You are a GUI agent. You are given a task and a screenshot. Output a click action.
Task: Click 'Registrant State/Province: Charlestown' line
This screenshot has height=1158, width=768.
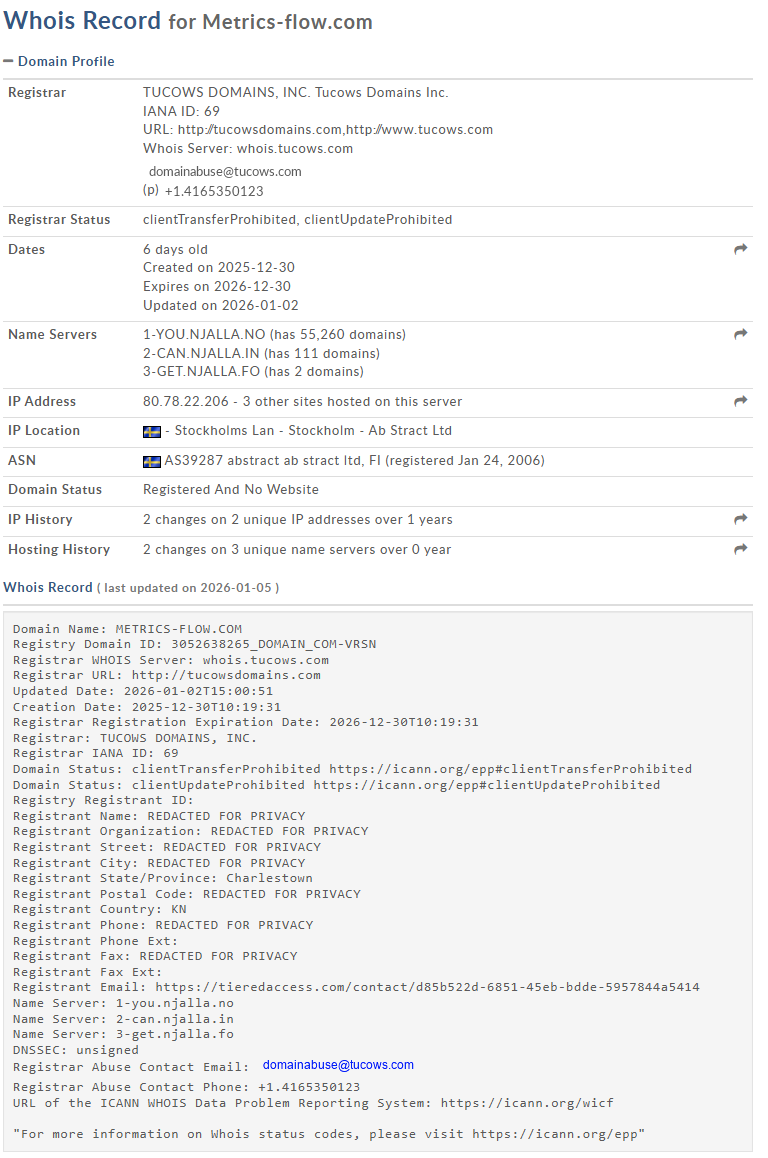point(162,878)
